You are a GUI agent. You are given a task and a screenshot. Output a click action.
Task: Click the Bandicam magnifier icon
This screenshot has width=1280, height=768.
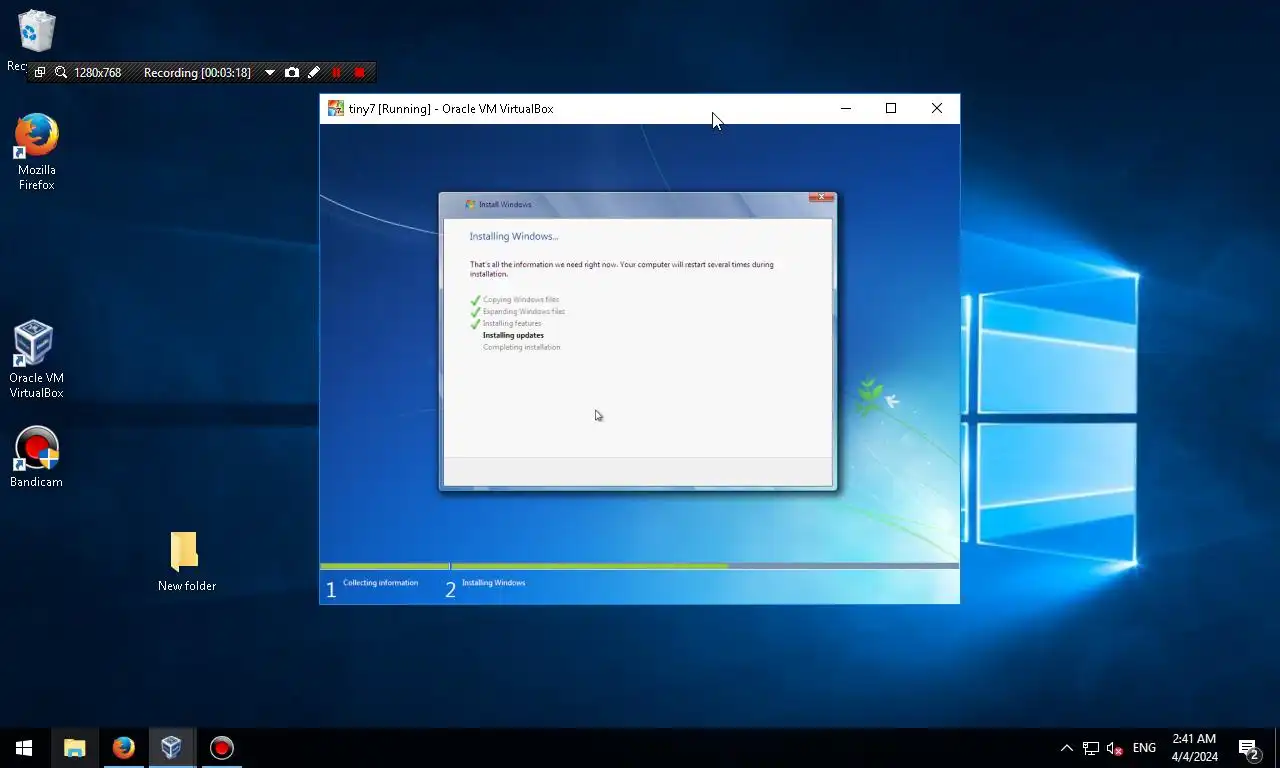pos(61,72)
